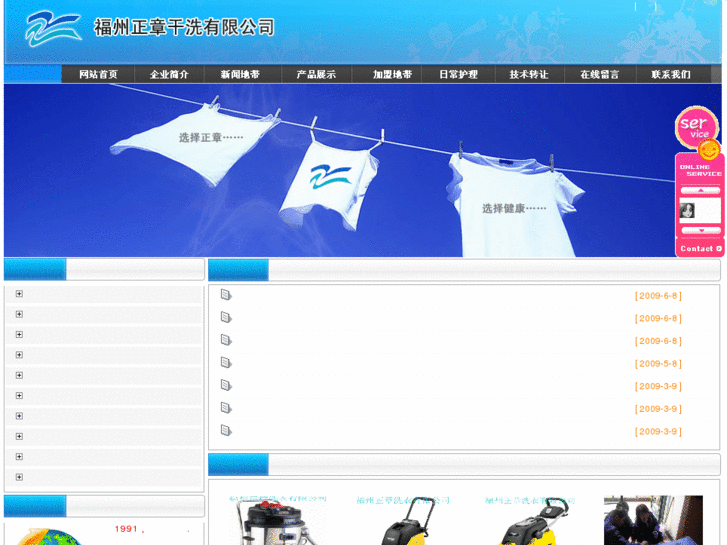
Task: Expand the fifth plus item in left list
Action: (19, 375)
